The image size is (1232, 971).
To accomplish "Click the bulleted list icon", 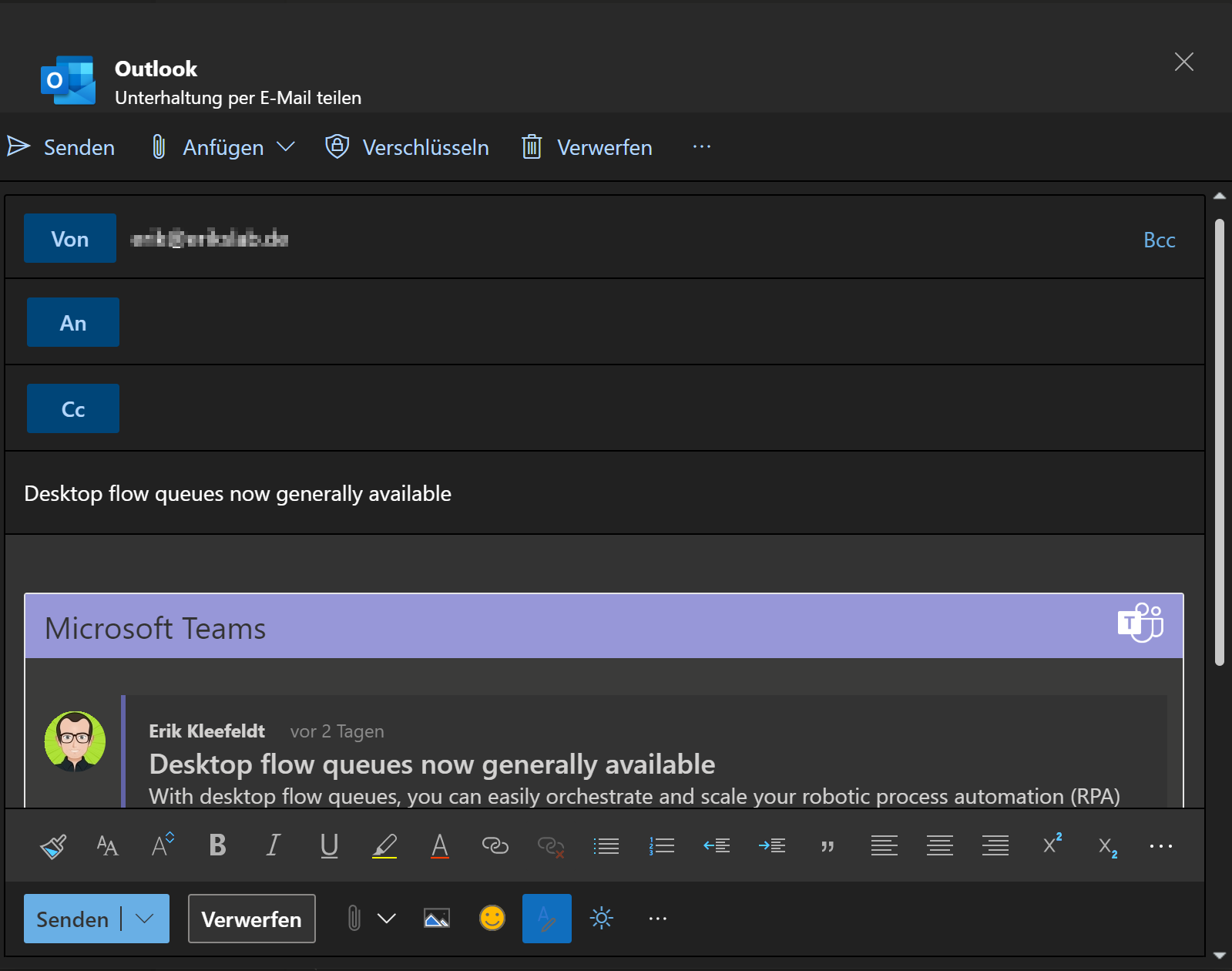I will [x=606, y=846].
